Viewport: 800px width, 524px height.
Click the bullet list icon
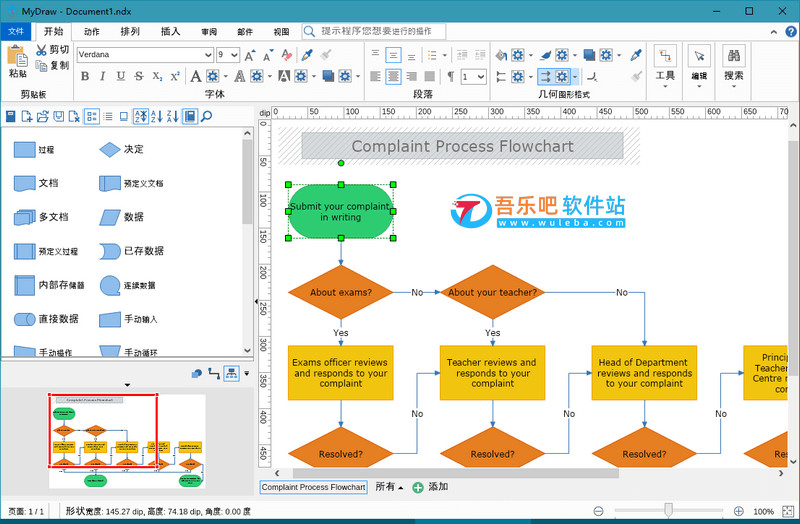432,55
